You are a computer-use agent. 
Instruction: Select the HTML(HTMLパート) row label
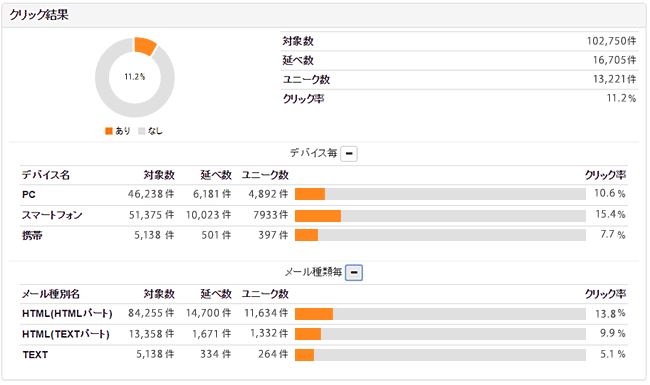(67, 314)
